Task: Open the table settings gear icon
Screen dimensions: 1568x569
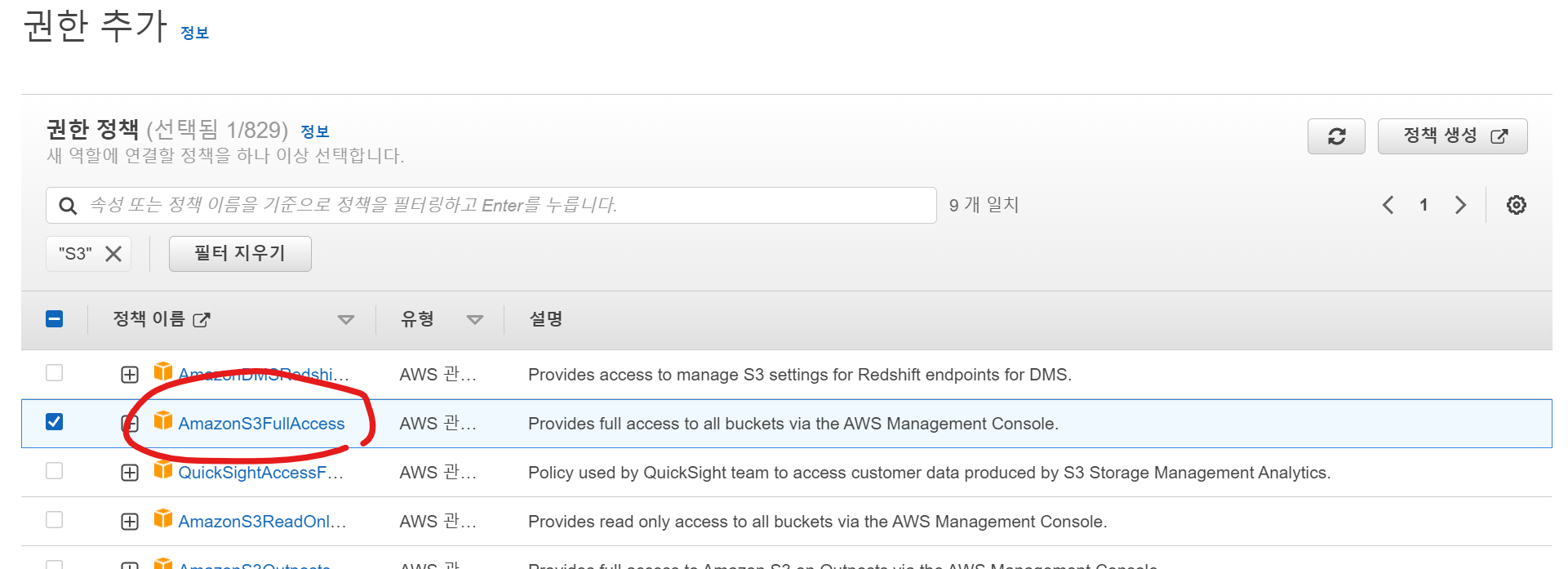Action: 1516,205
